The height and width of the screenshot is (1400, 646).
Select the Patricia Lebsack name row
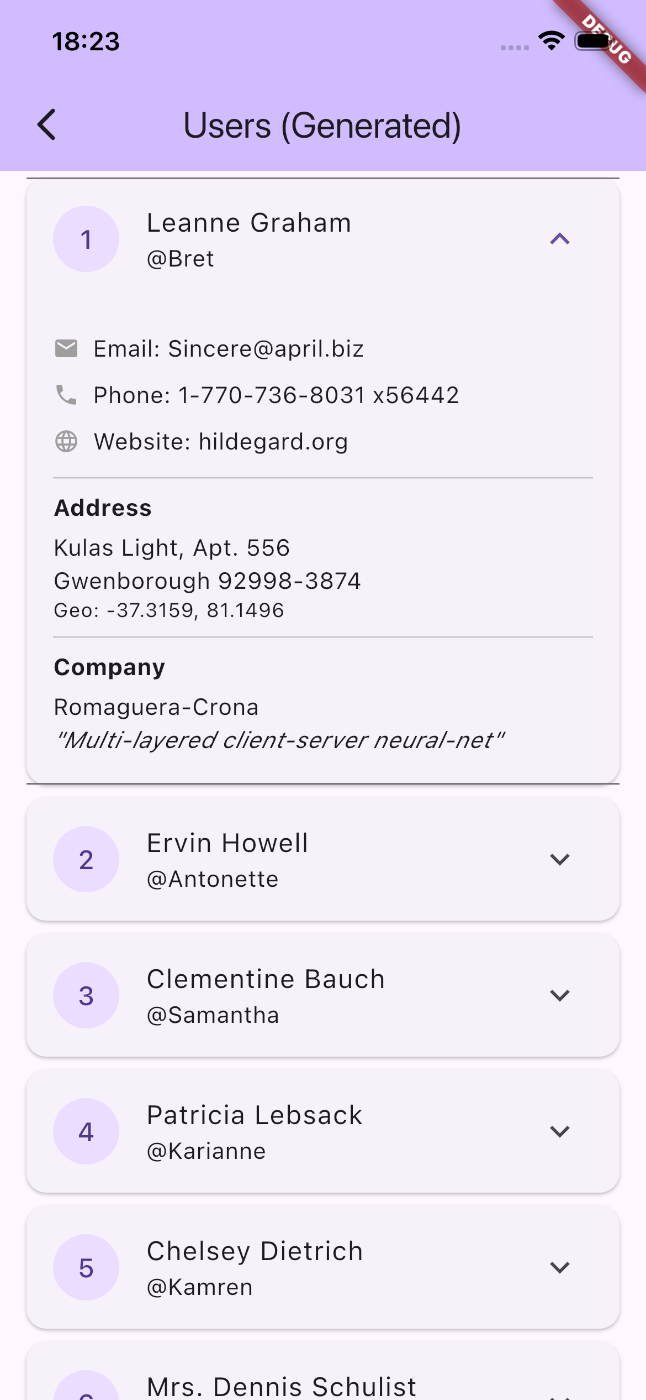pyautogui.click(x=254, y=1115)
